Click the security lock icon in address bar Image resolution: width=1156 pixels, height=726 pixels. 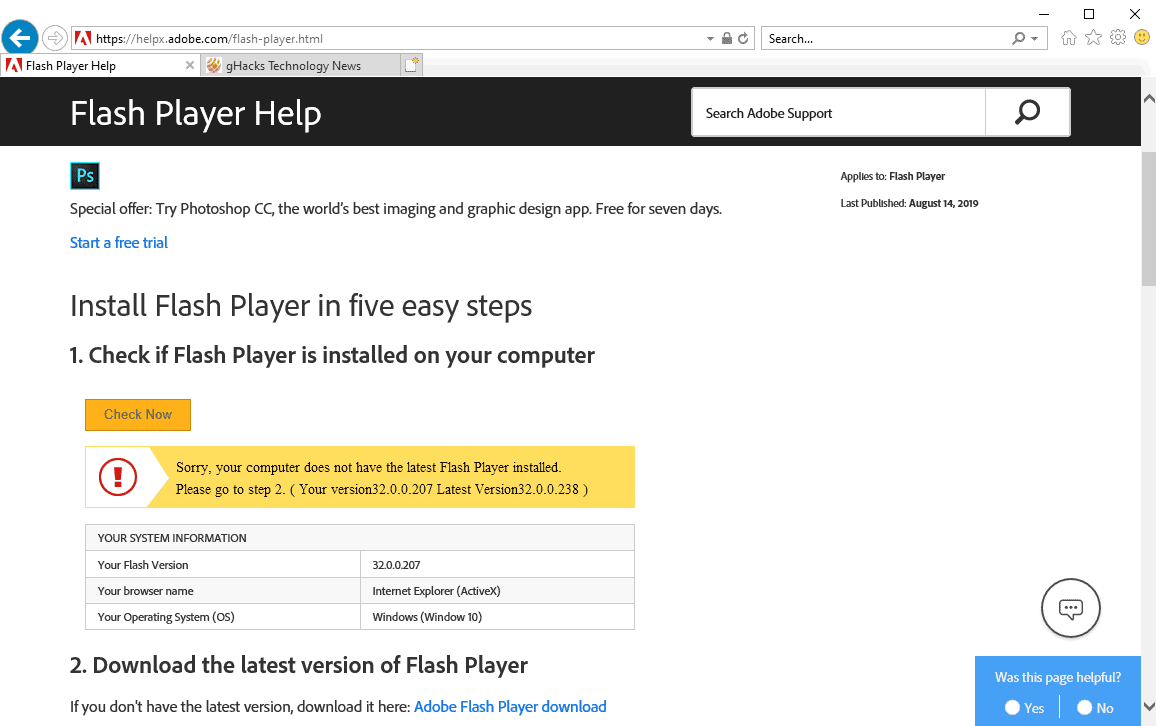click(x=727, y=38)
